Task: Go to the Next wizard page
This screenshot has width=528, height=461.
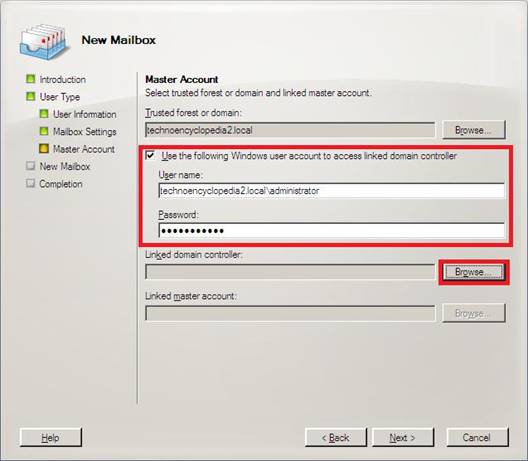Action: click(403, 437)
